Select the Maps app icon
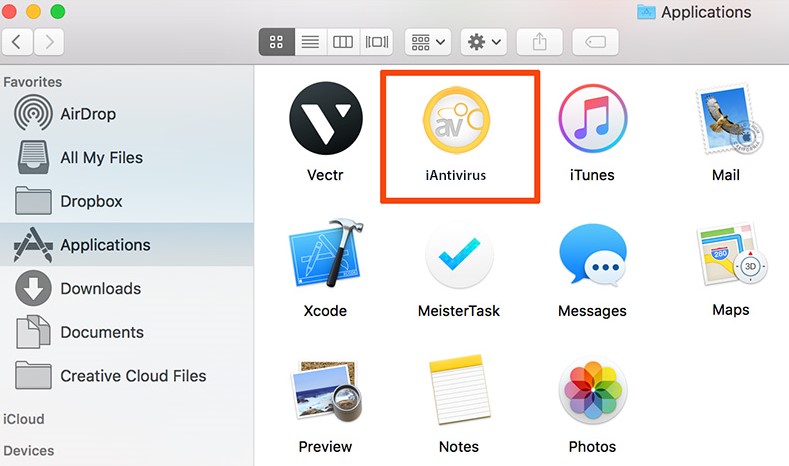Viewport: 789px width, 466px height. 731,254
